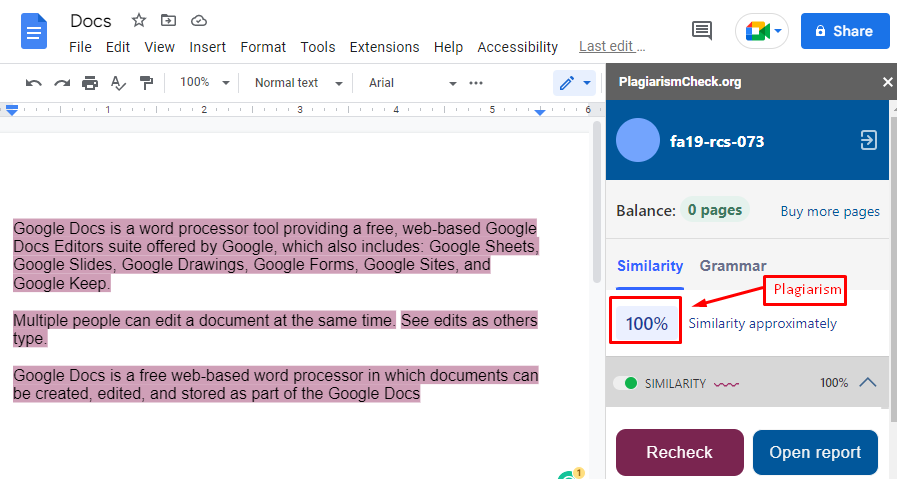Click the fa19-rcs-073 profile avatar

[638, 140]
